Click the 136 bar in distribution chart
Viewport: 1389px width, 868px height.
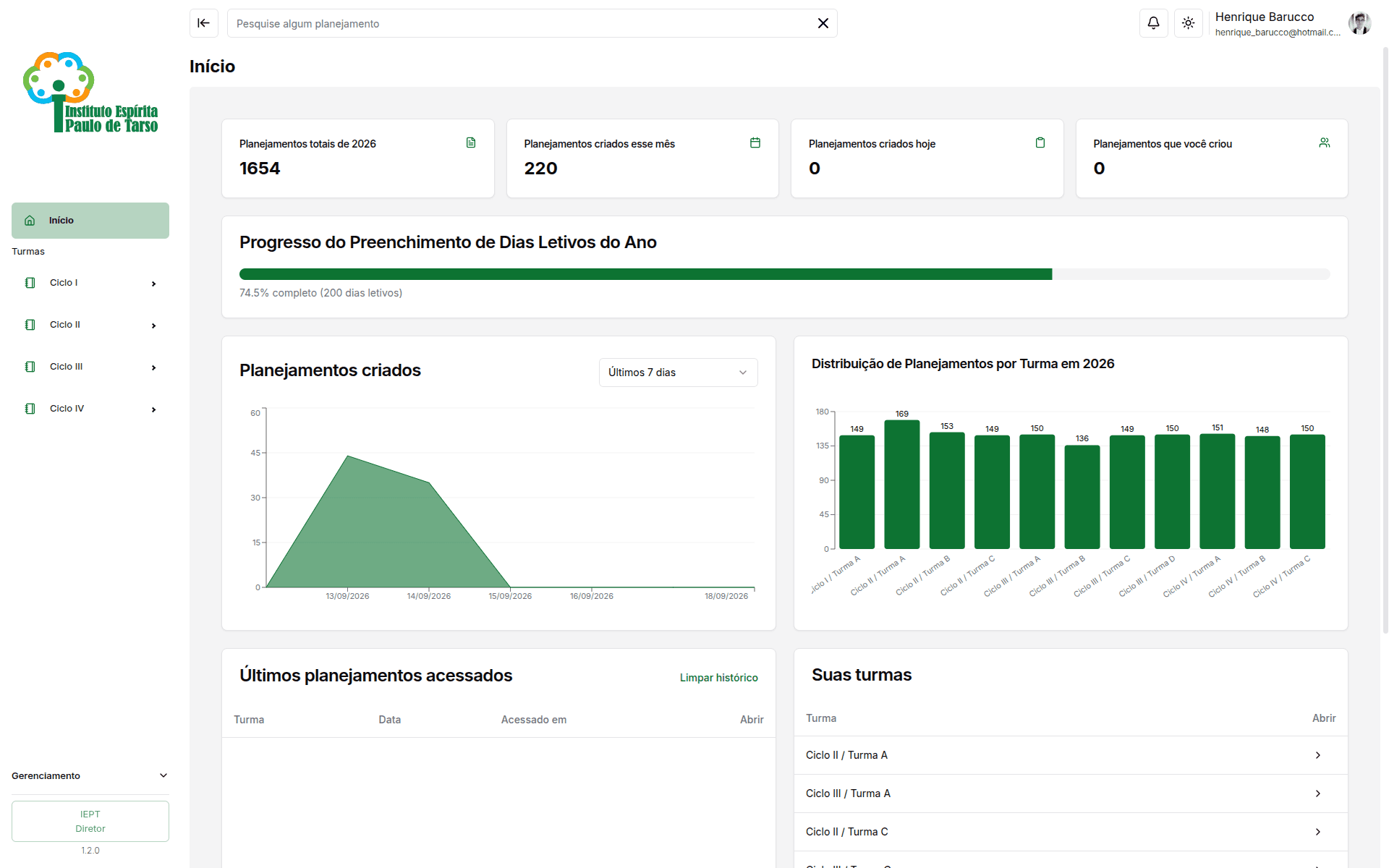[x=1082, y=497]
